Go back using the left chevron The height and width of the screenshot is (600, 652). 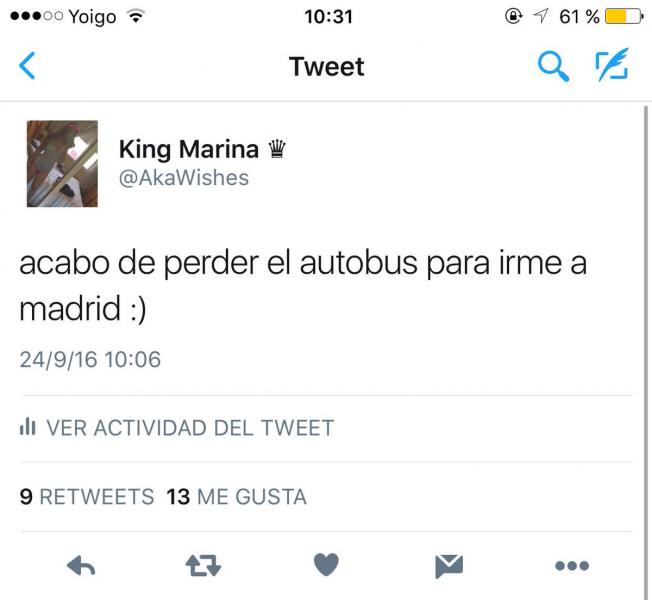point(27,66)
